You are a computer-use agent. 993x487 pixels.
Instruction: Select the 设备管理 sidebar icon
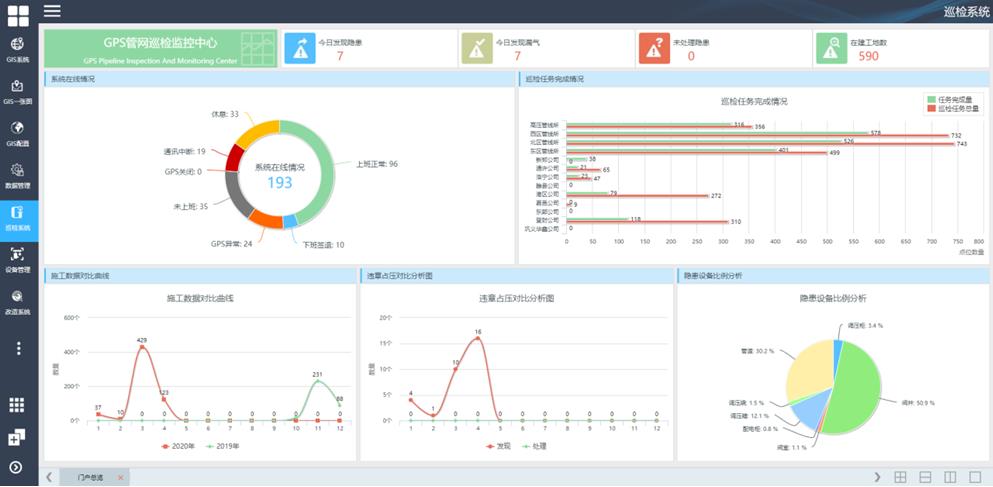click(18, 259)
